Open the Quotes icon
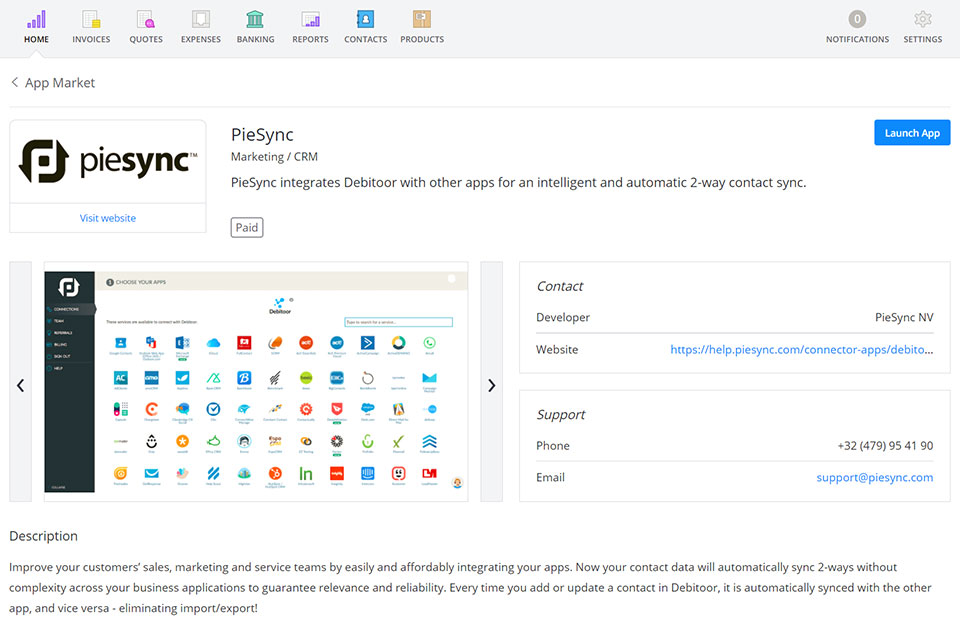The height and width of the screenshot is (625, 960). pos(146,20)
